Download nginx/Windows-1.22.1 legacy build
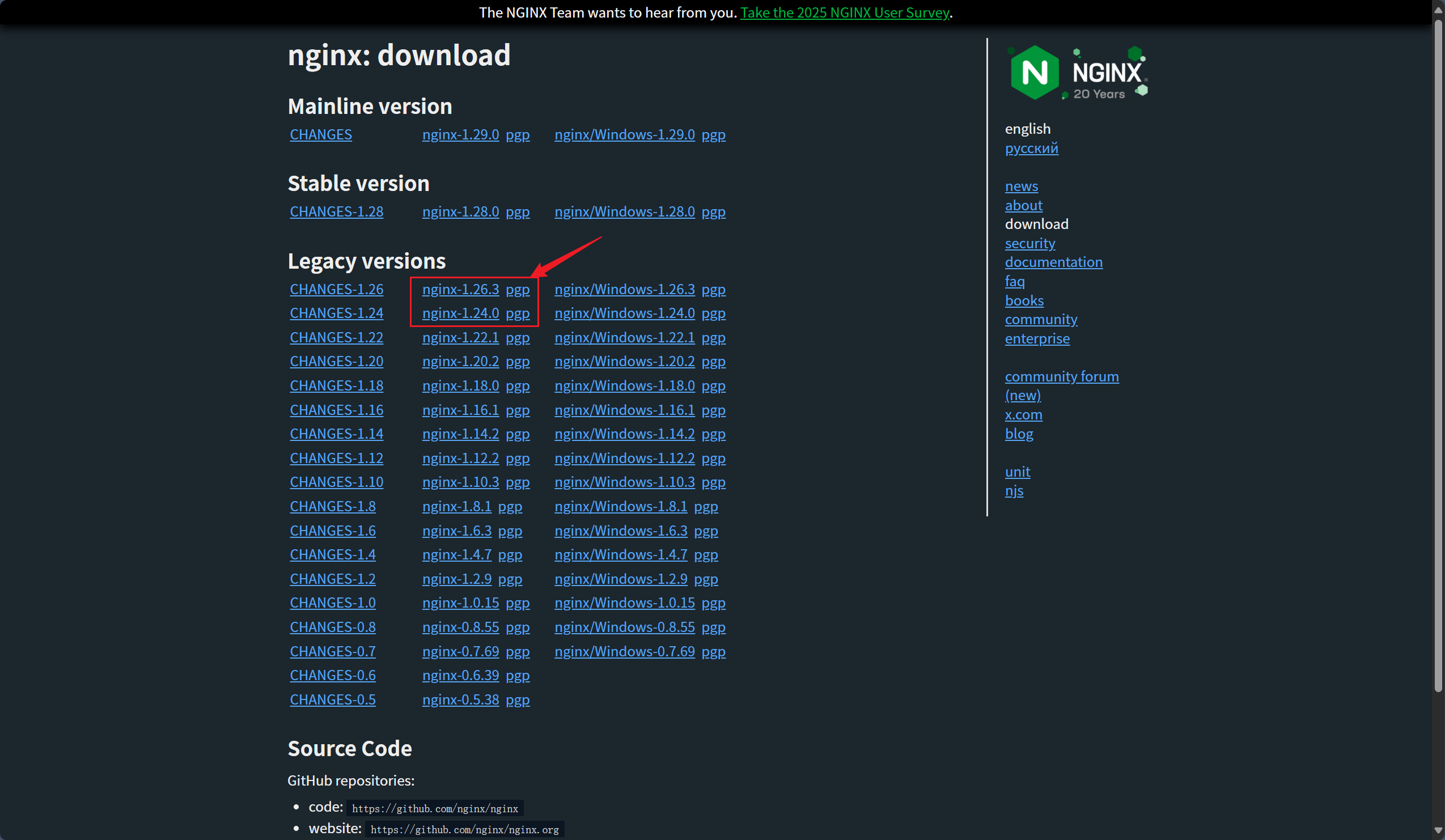Image resolution: width=1445 pixels, height=840 pixels. click(625, 337)
